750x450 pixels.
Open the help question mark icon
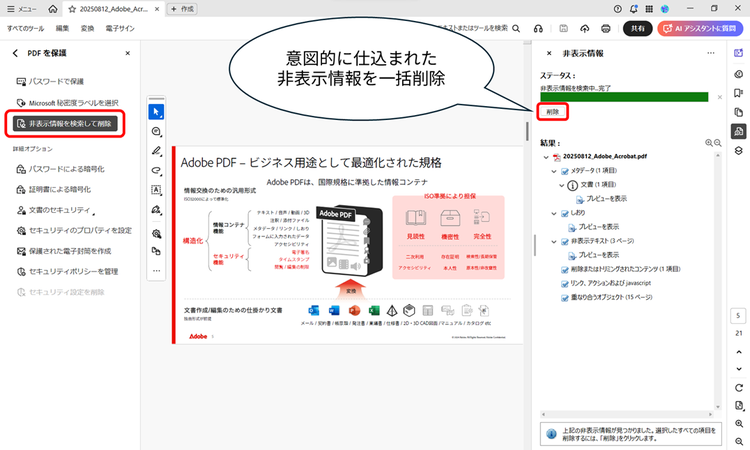click(x=618, y=9)
